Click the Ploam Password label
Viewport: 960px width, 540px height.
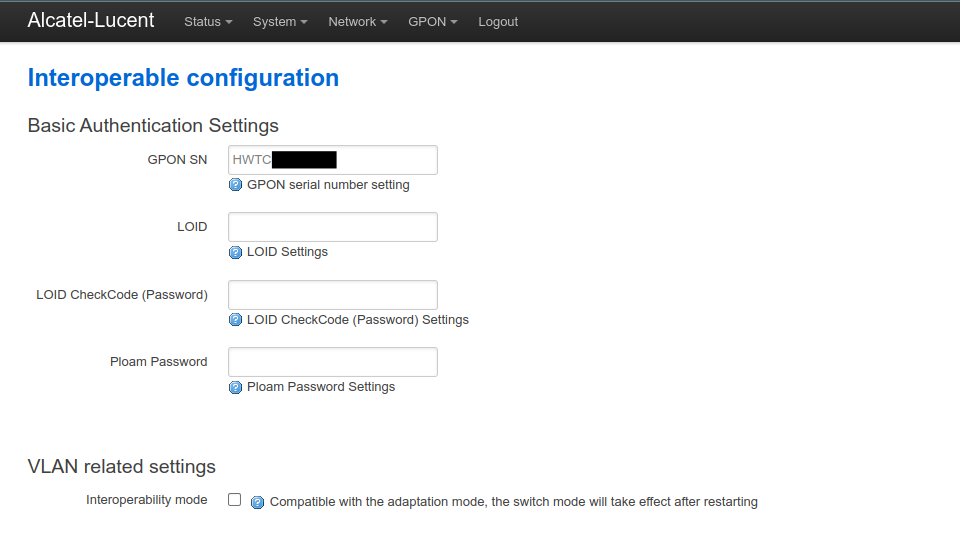click(159, 362)
